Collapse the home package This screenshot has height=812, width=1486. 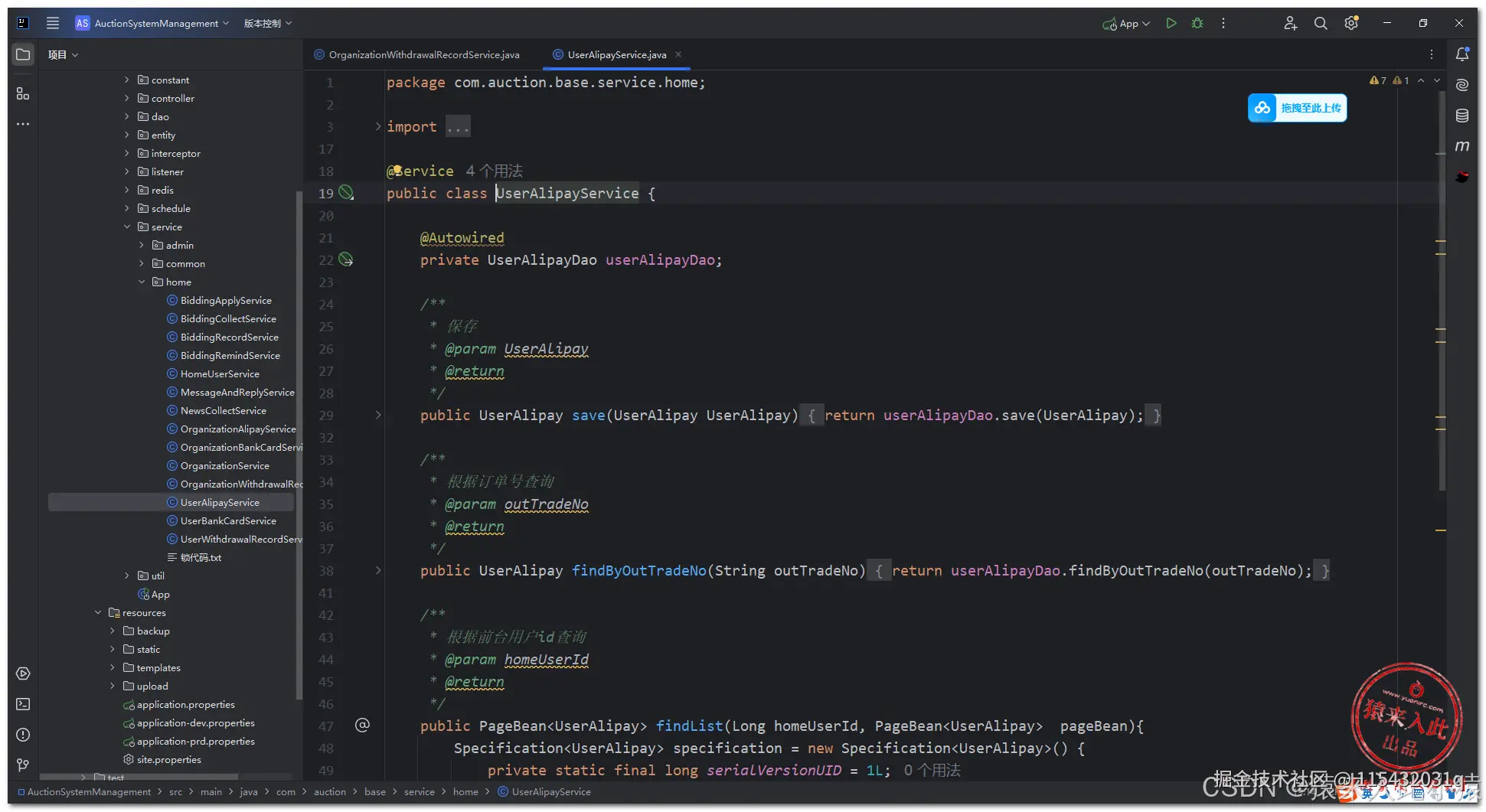[x=142, y=282]
